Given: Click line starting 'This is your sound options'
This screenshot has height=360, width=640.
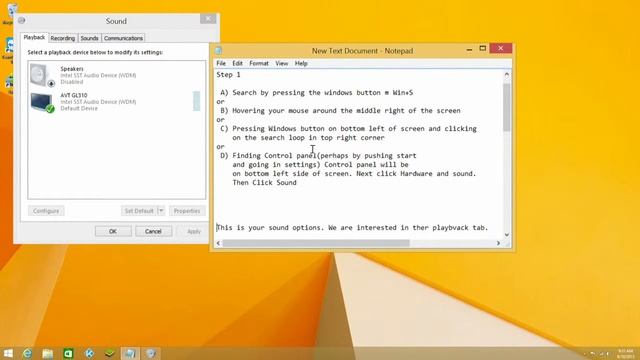Looking at the screenshot, I should [x=352, y=228].
